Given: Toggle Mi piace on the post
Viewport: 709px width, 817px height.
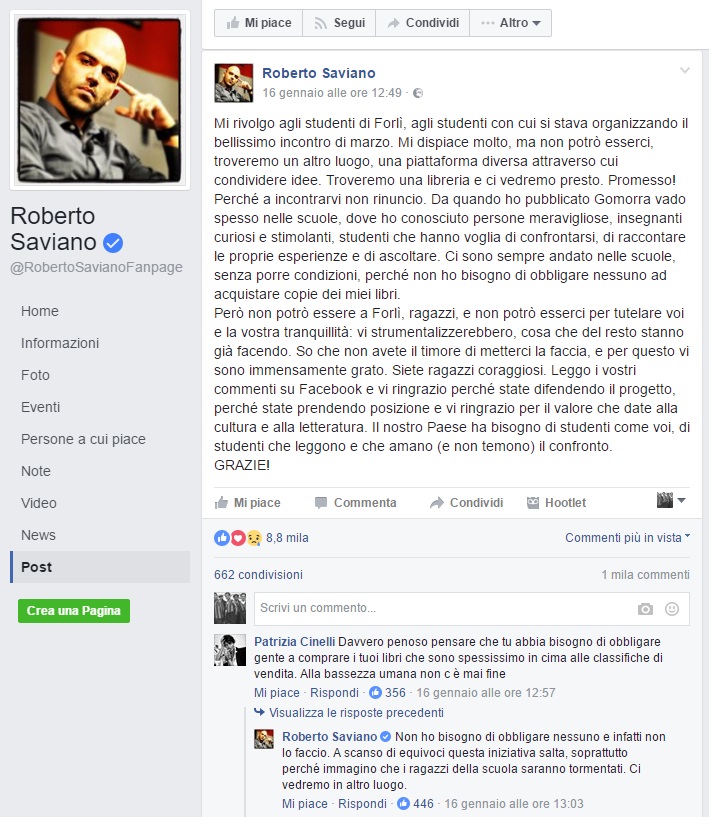Looking at the screenshot, I should 247,503.
